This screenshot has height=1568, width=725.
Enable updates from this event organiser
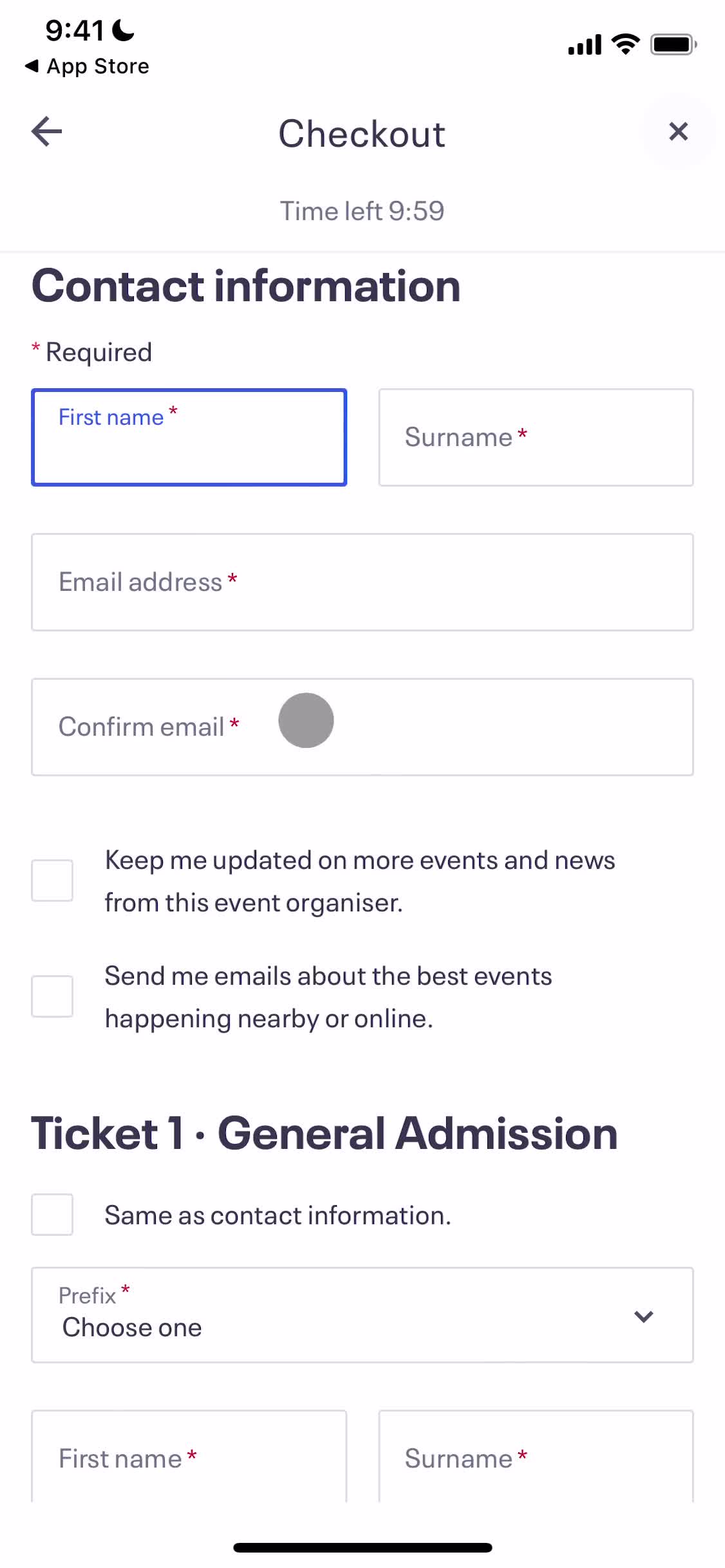pos(52,881)
